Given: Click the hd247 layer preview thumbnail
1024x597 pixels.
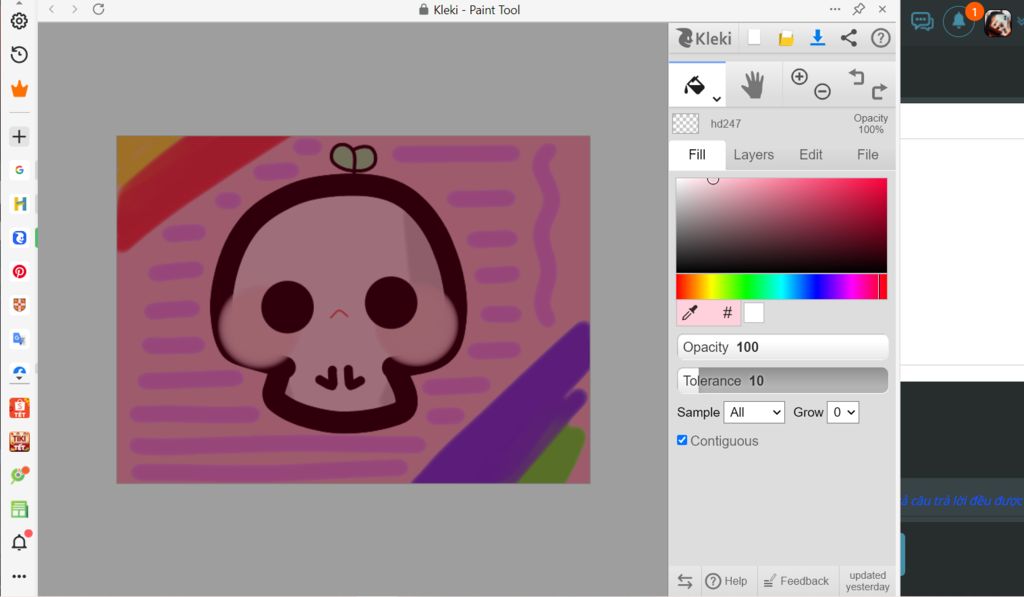Looking at the screenshot, I should [x=685, y=123].
